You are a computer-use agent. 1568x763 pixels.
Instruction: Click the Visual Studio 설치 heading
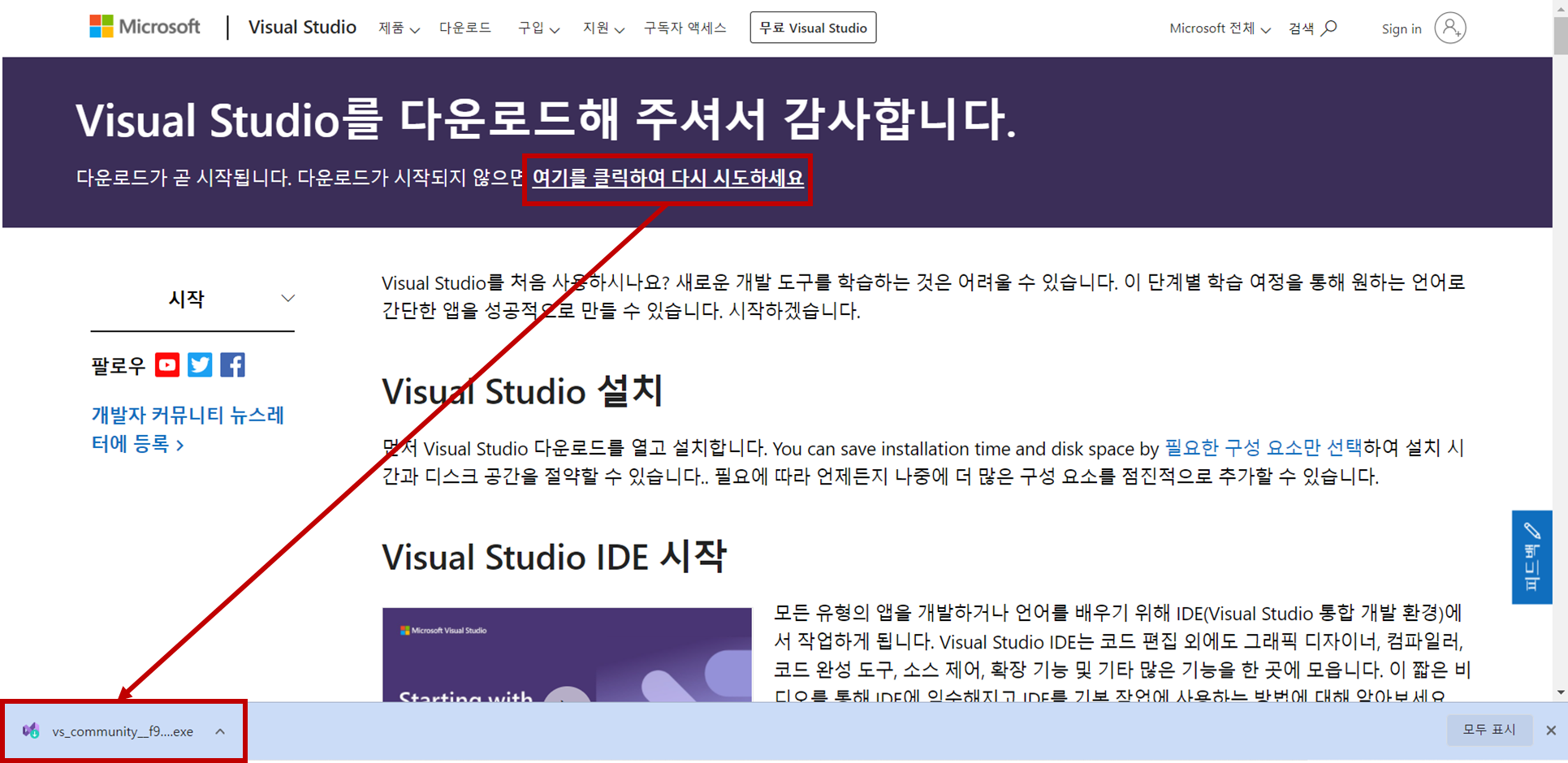523,391
